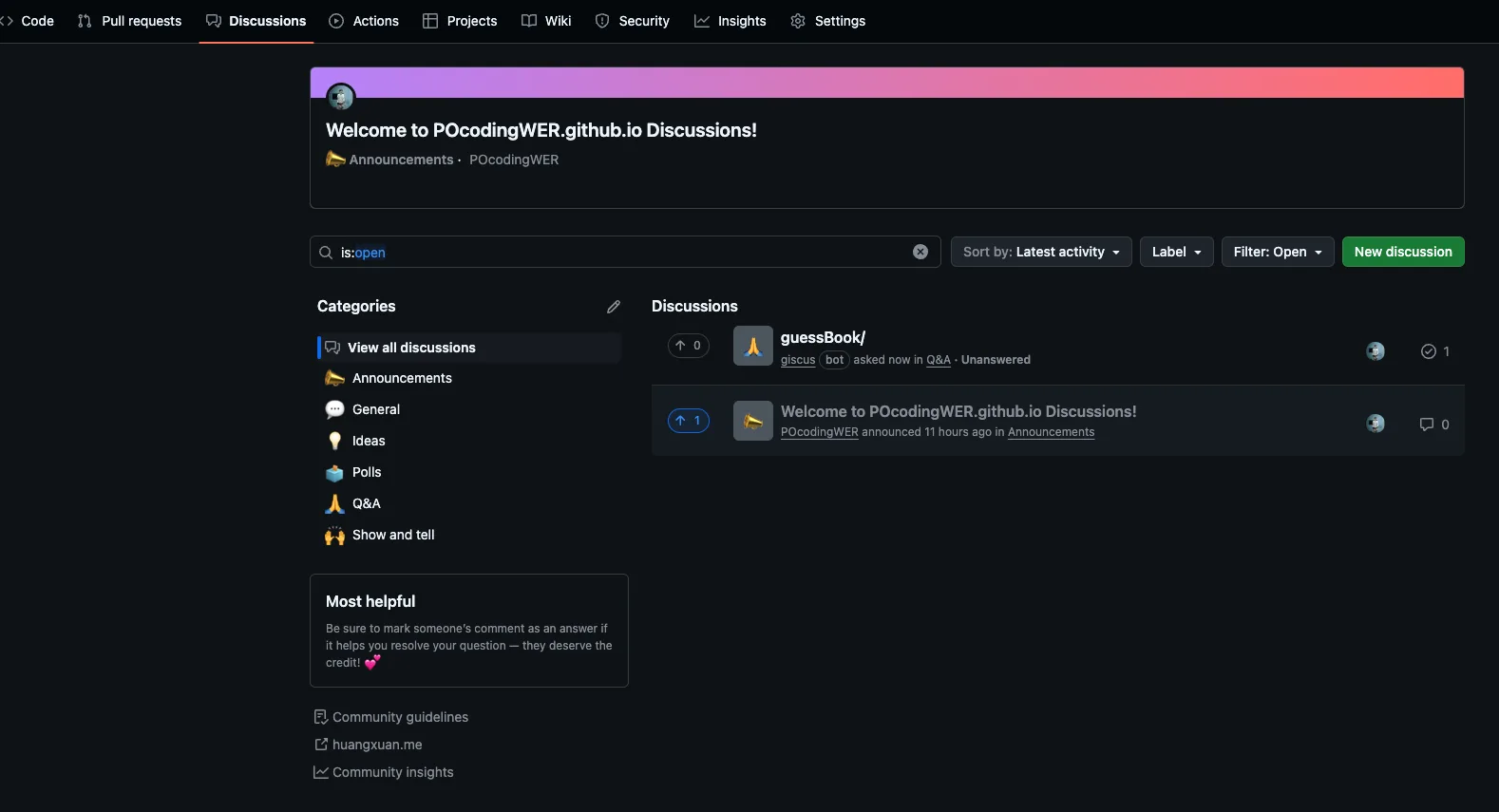Viewport: 1499px width, 812px height.
Task: Select the General category
Action: click(376, 409)
